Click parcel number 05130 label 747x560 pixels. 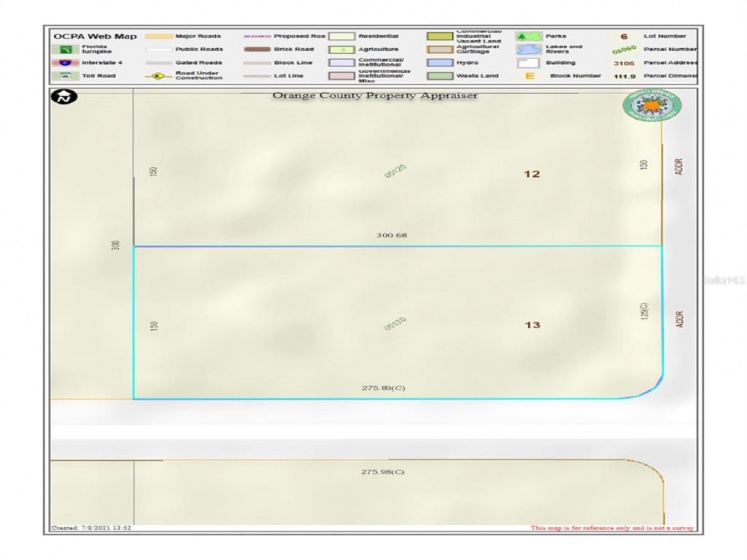click(395, 324)
